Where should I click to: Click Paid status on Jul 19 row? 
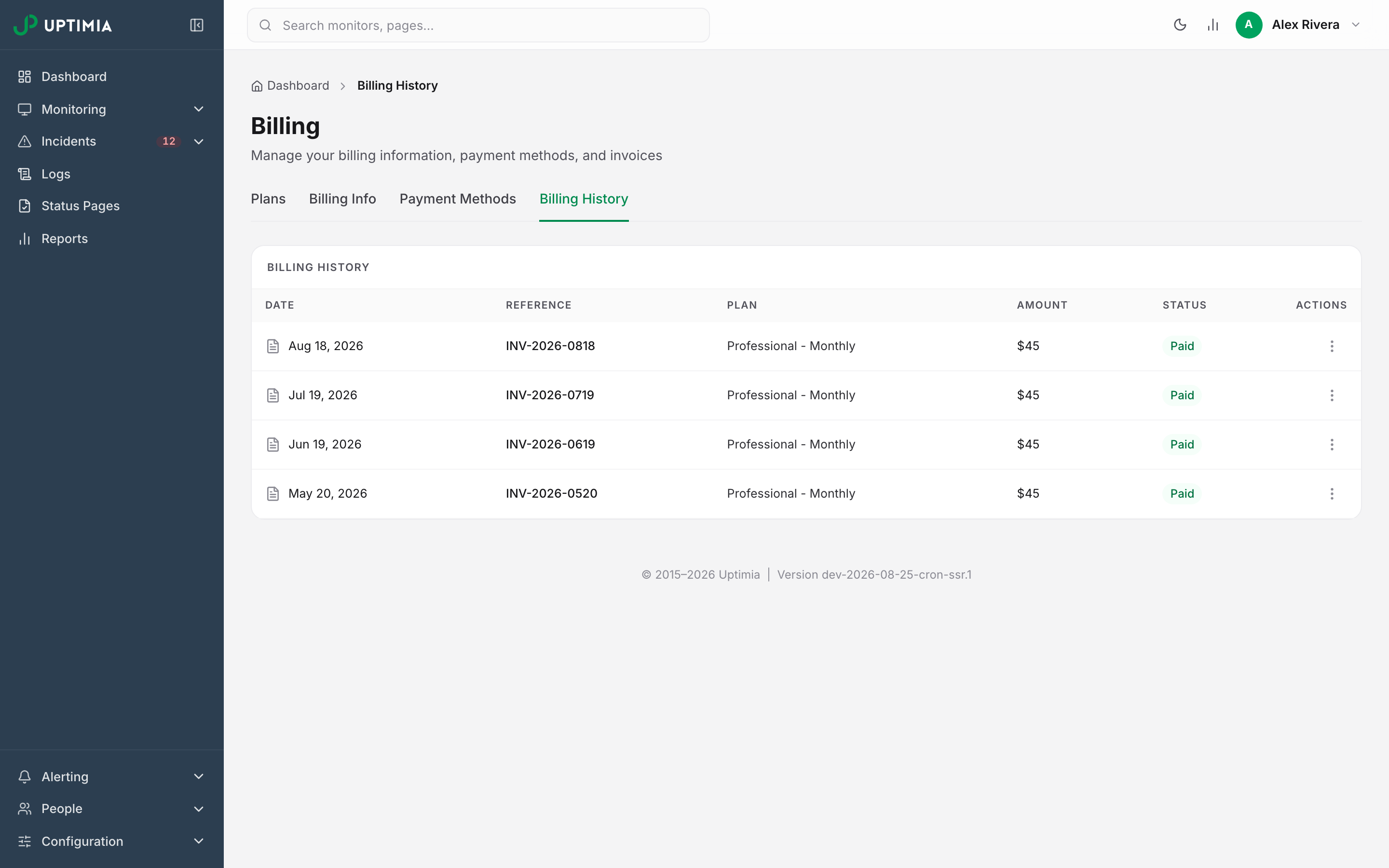pyautogui.click(x=1182, y=395)
